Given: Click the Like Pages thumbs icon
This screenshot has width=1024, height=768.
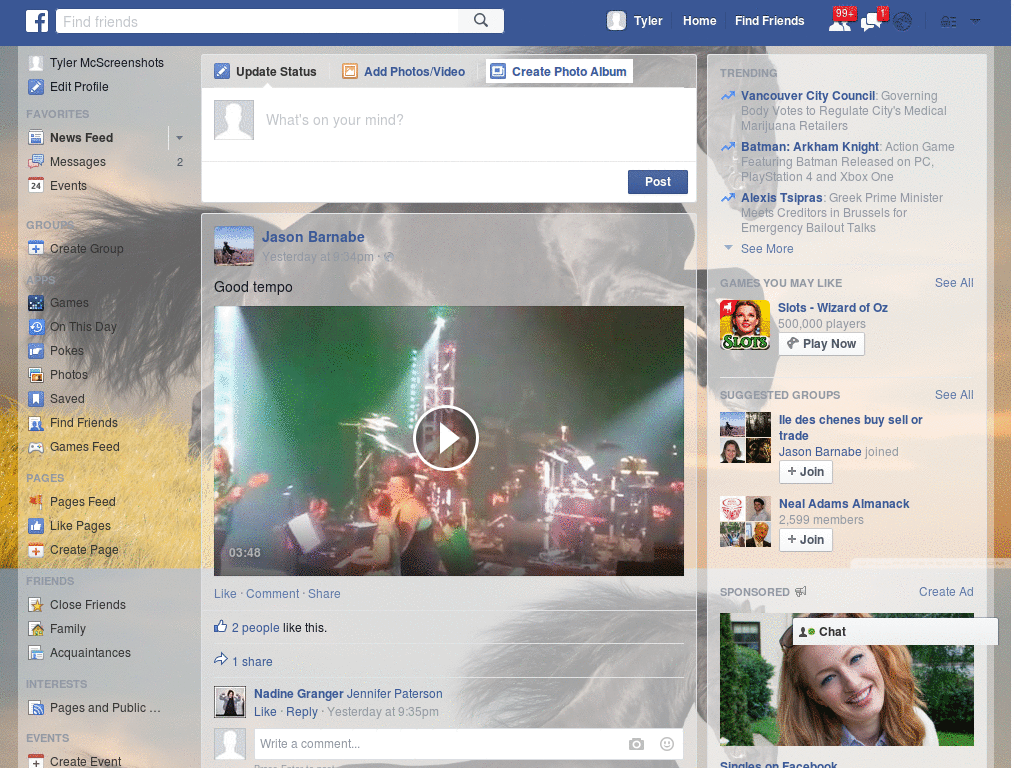Looking at the screenshot, I should (x=36, y=526).
